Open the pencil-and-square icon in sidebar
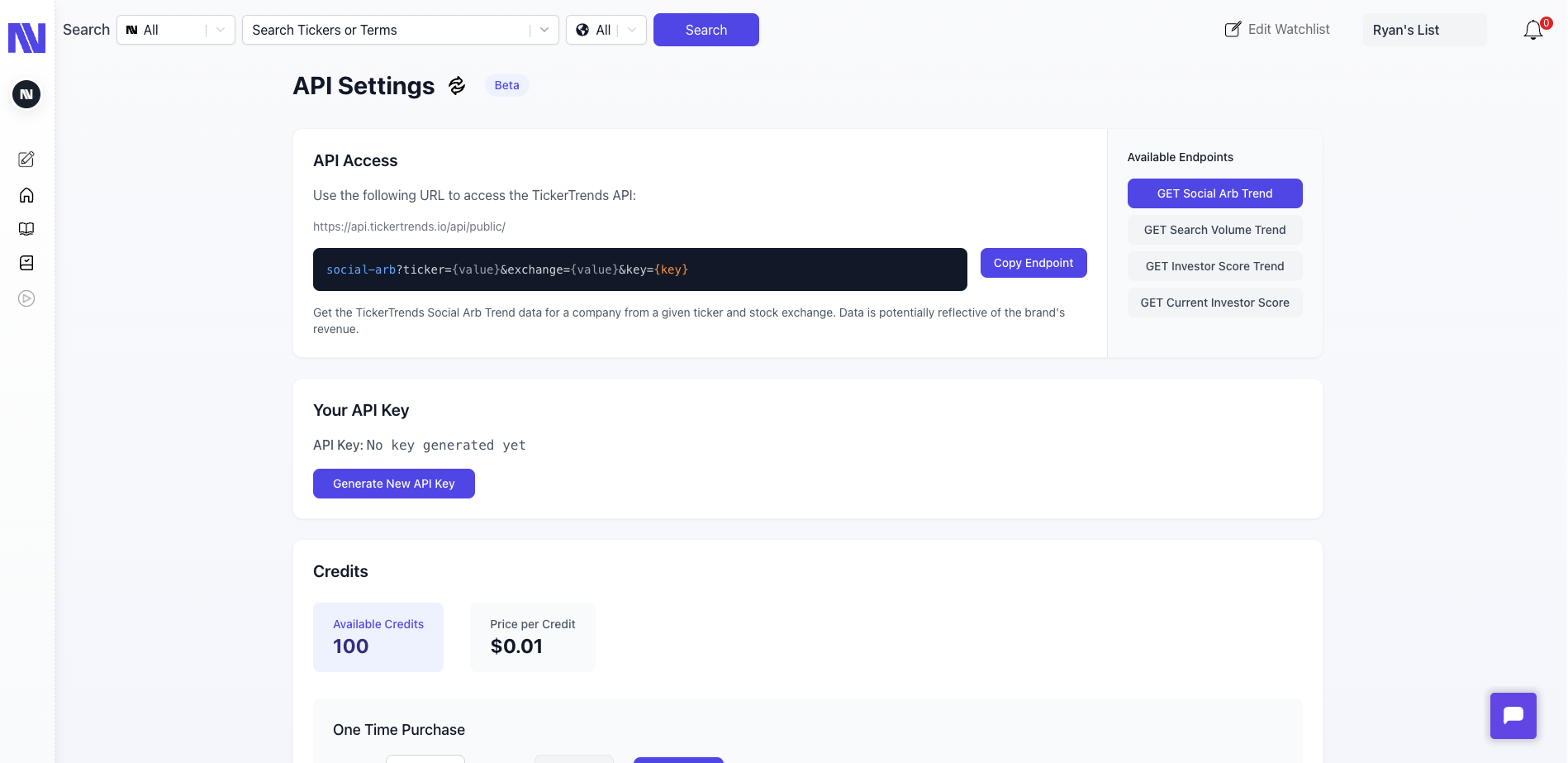Image resolution: width=1568 pixels, height=763 pixels. pos(26,159)
